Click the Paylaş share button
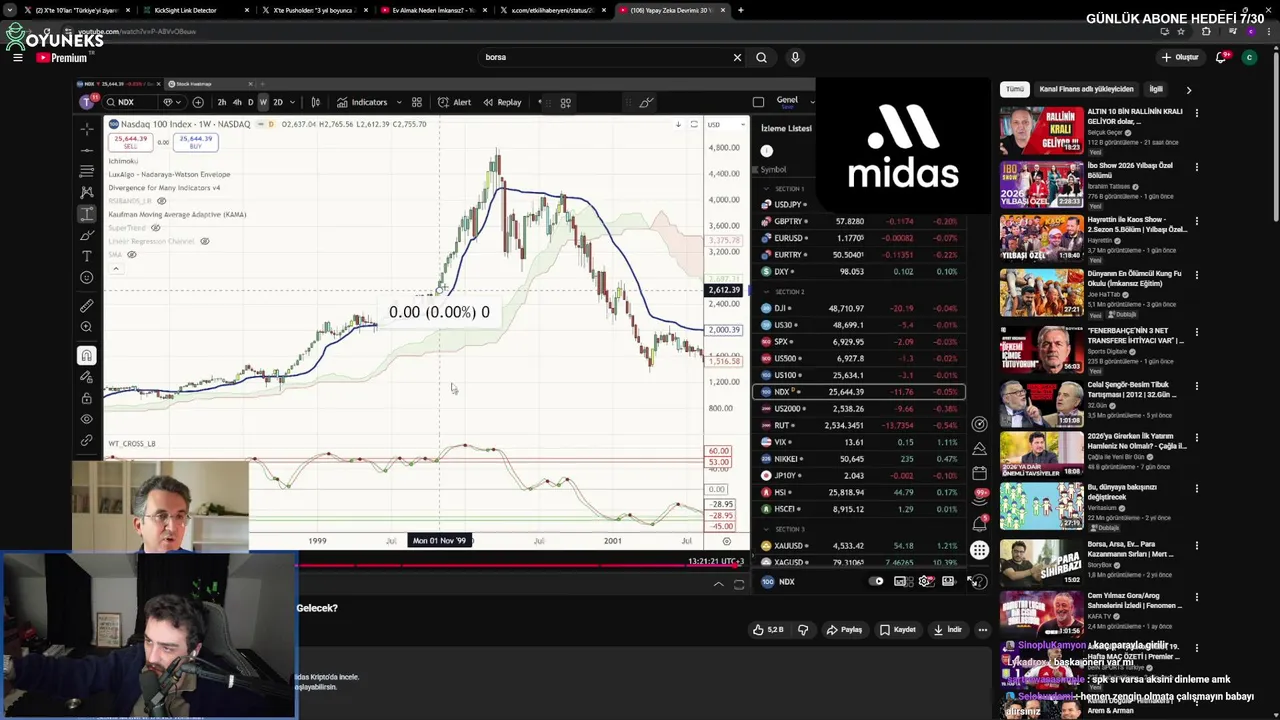Image resolution: width=1280 pixels, height=720 pixels. (x=844, y=630)
